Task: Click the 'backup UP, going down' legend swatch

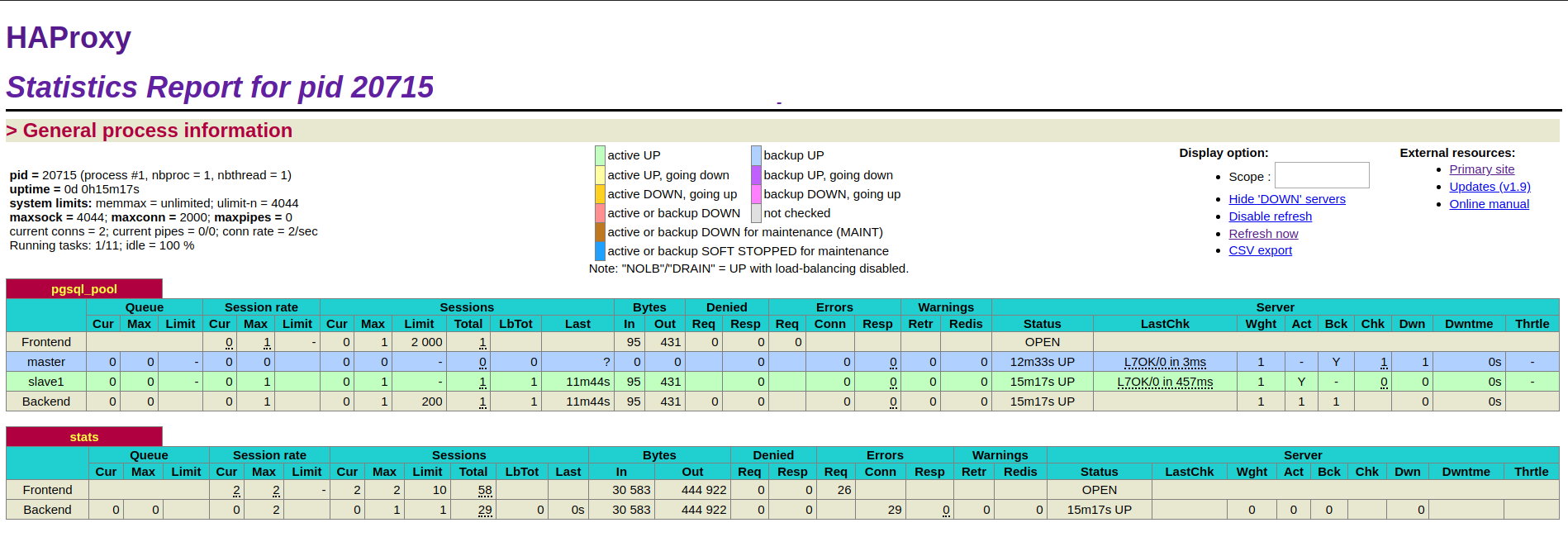Action: pos(756,174)
